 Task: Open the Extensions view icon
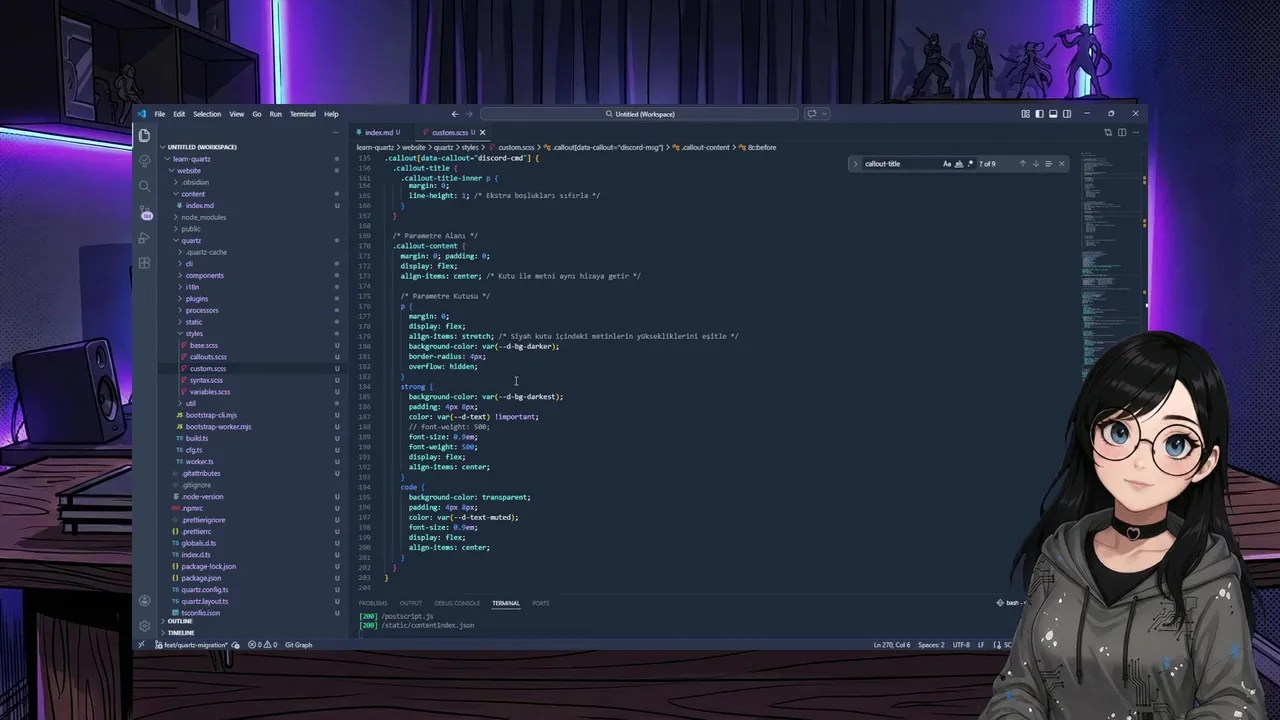[x=145, y=263]
